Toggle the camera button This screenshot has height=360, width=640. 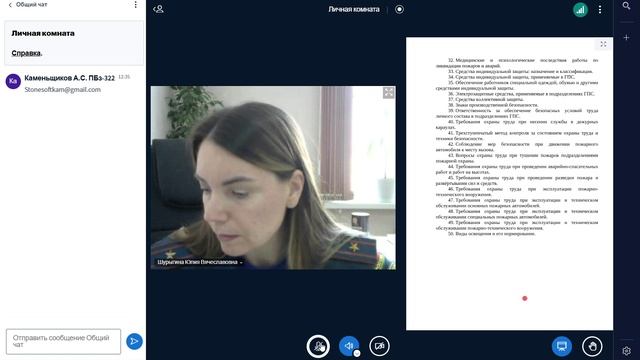[x=379, y=346]
